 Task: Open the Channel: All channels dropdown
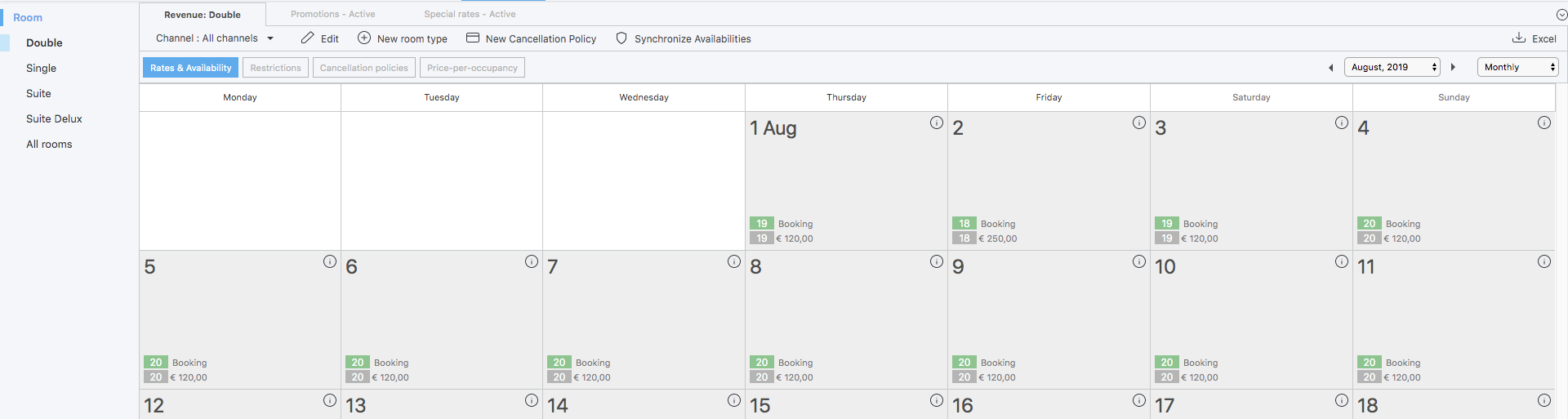click(215, 38)
